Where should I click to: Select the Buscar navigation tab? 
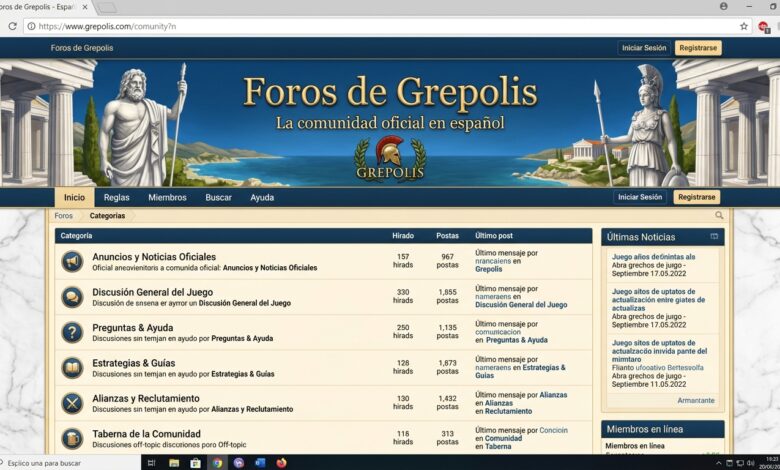[218, 197]
